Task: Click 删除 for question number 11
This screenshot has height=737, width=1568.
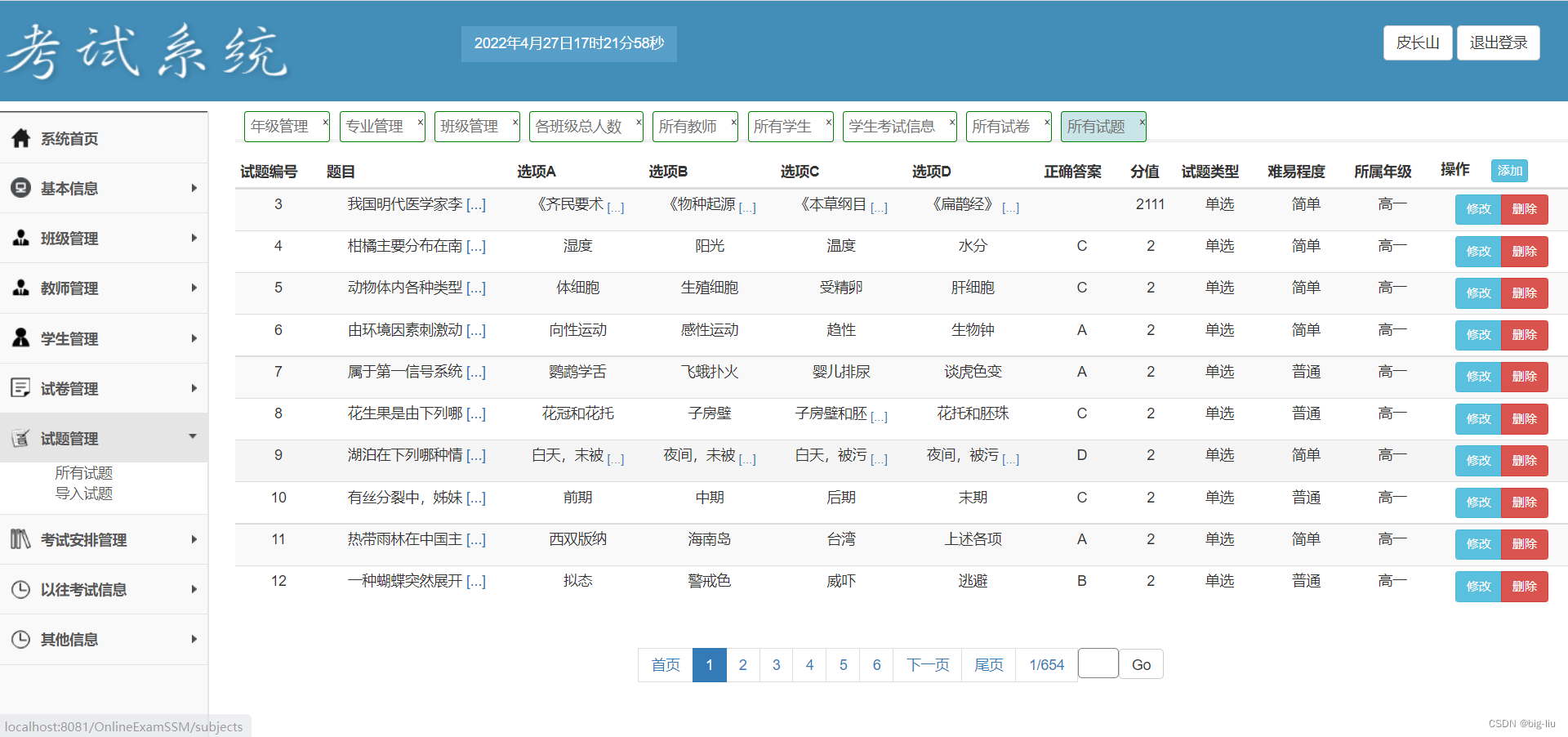Action: tap(1525, 544)
